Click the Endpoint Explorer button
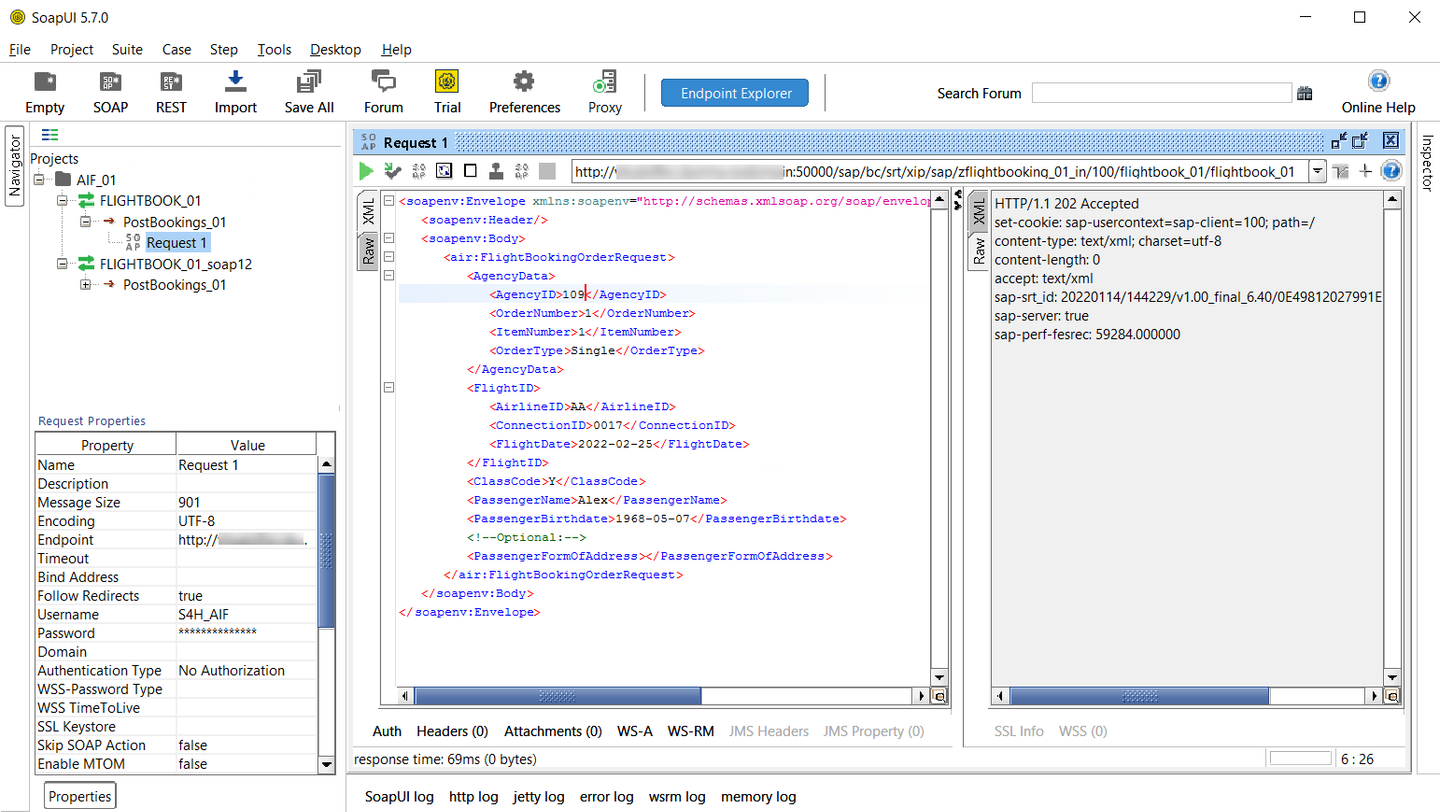This screenshot has height=812, width=1440. (736, 93)
